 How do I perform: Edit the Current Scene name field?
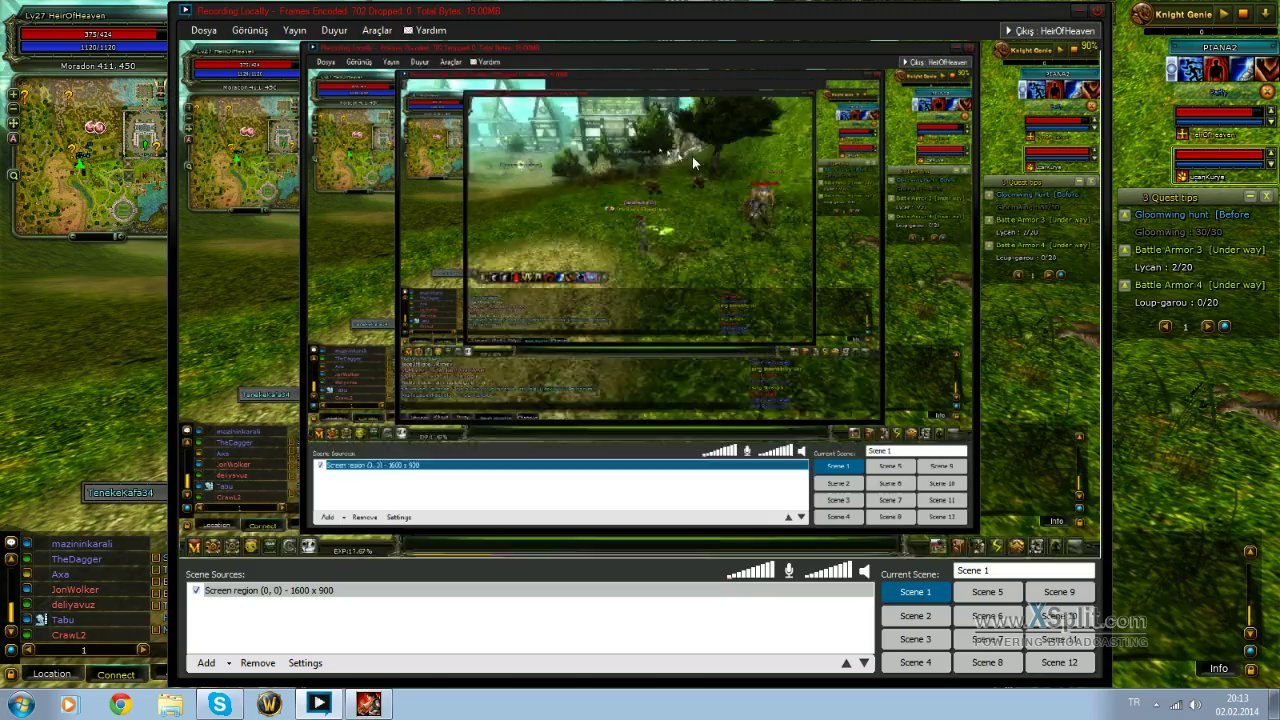(x=1024, y=571)
